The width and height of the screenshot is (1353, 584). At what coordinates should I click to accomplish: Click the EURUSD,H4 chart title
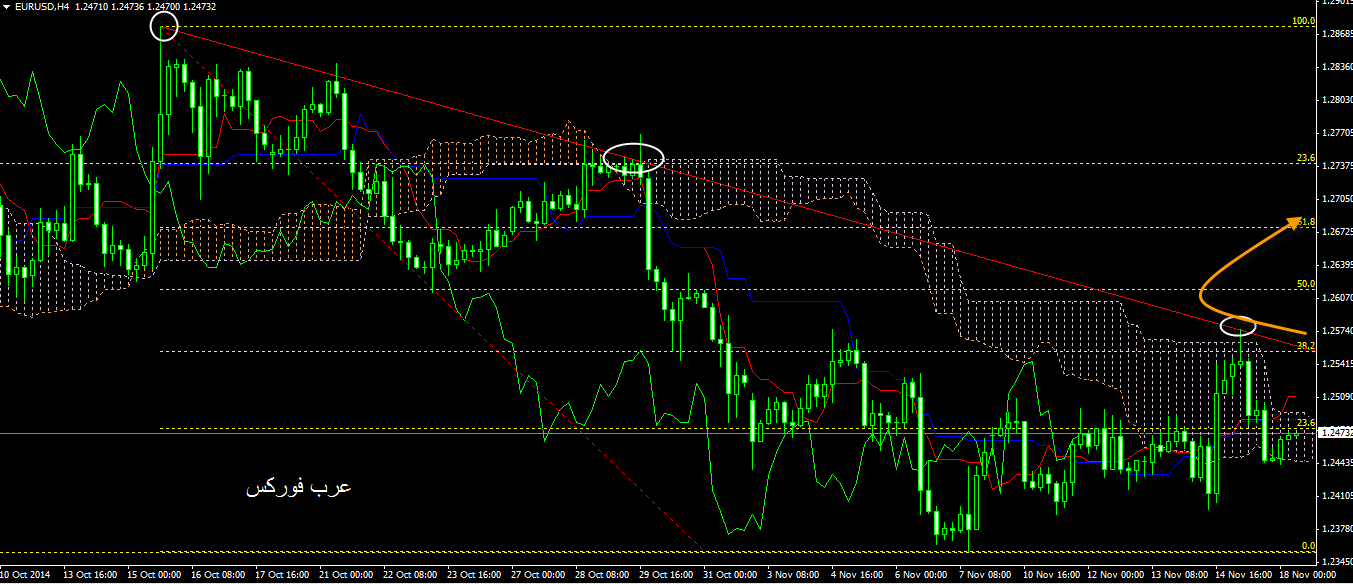pyautogui.click(x=41, y=7)
